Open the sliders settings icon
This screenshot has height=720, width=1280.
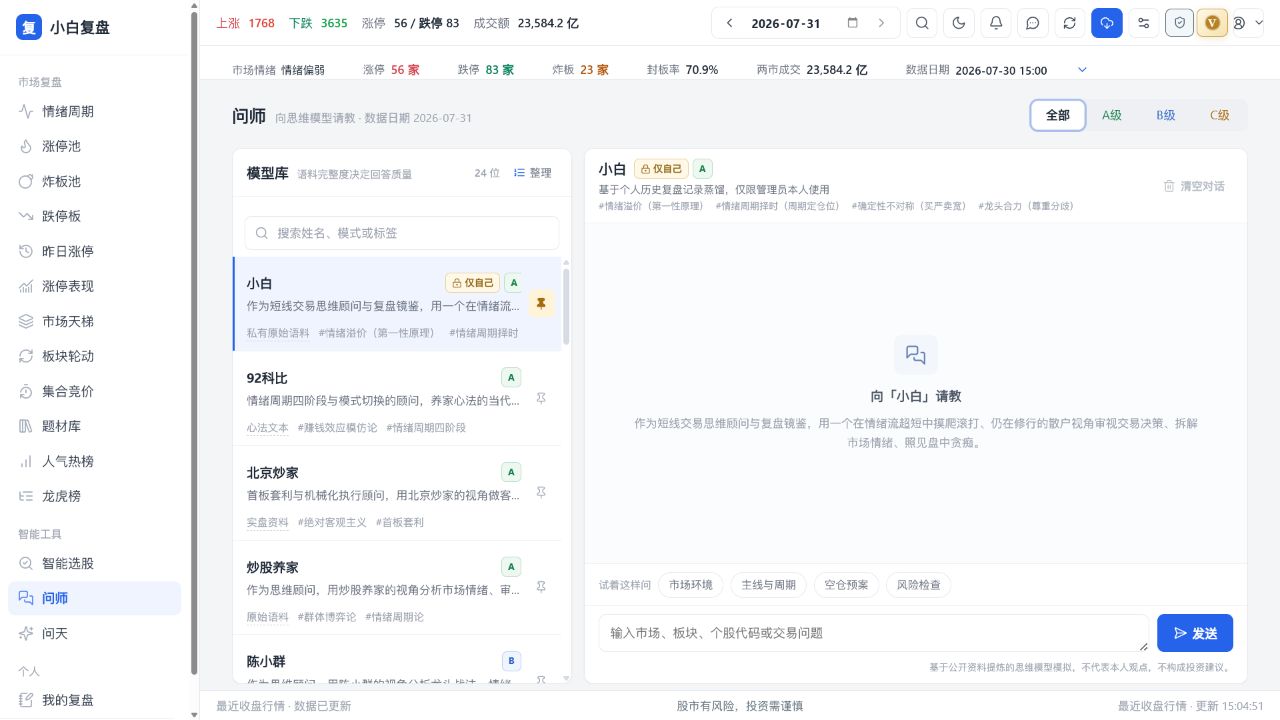pyautogui.click(x=1144, y=23)
